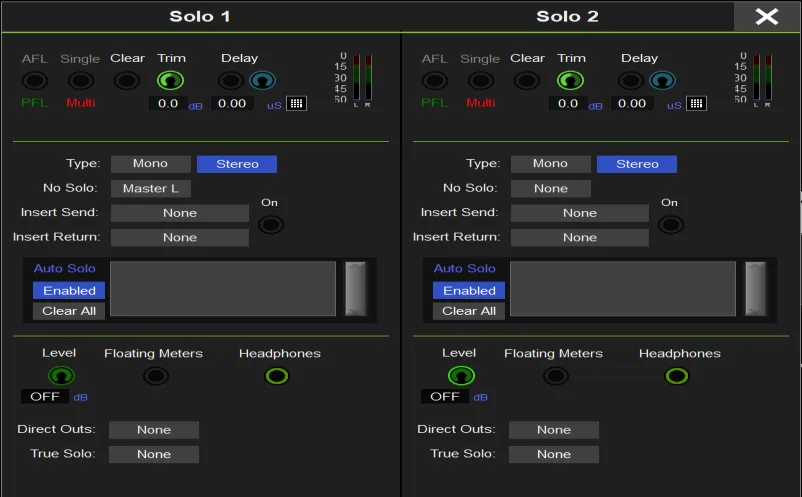
Task: Click the Auto Solo list scrollbar in Solo 2
Action: coord(756,289)
